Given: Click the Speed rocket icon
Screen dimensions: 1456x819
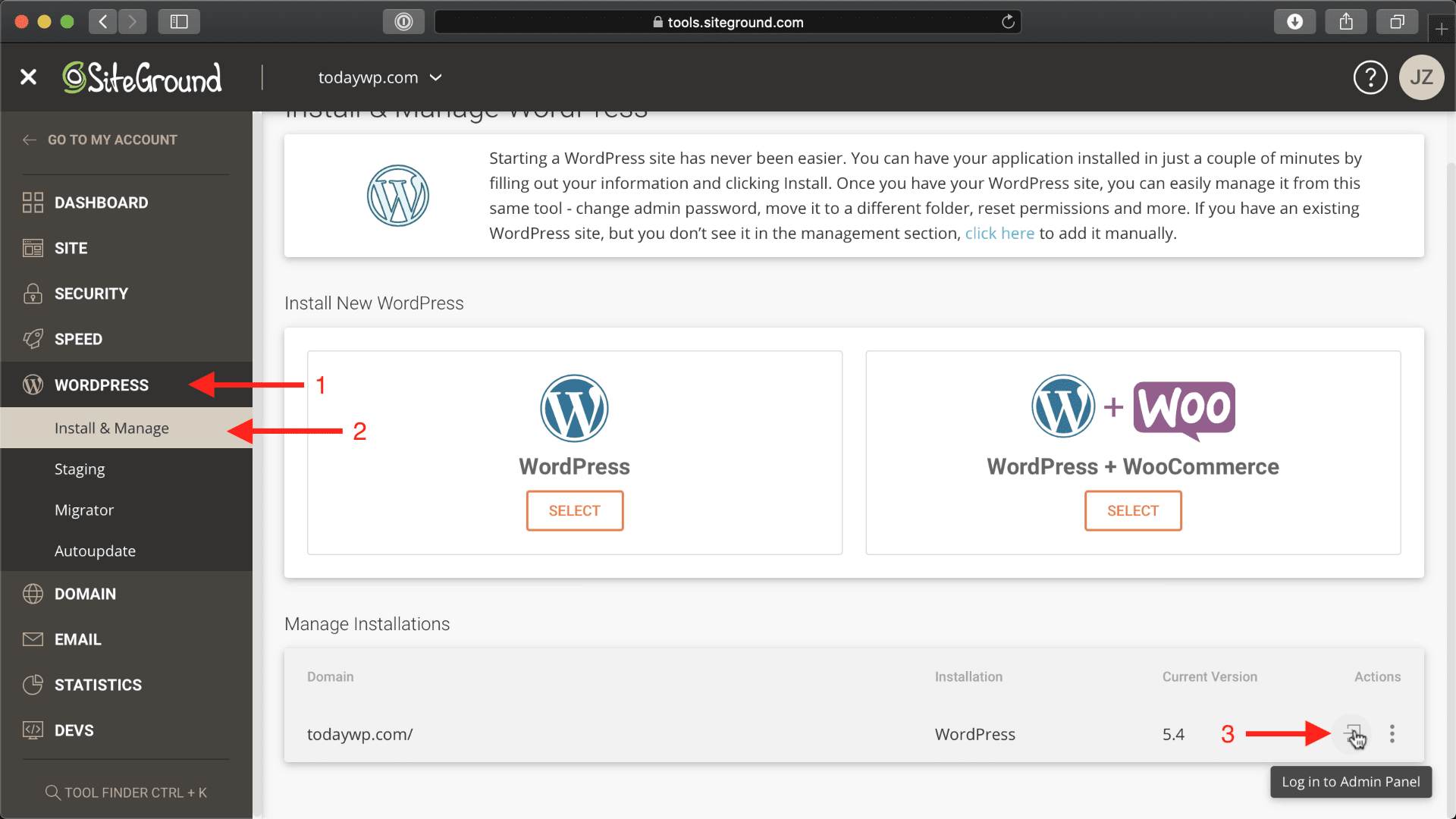Looking at the screenshot, I should coord(33,339).
